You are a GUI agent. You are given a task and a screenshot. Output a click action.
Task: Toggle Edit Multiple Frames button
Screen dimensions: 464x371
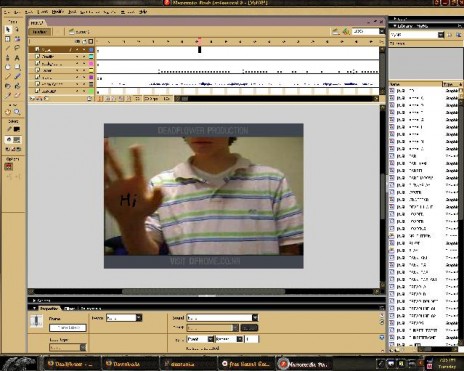tap(122, 99)
